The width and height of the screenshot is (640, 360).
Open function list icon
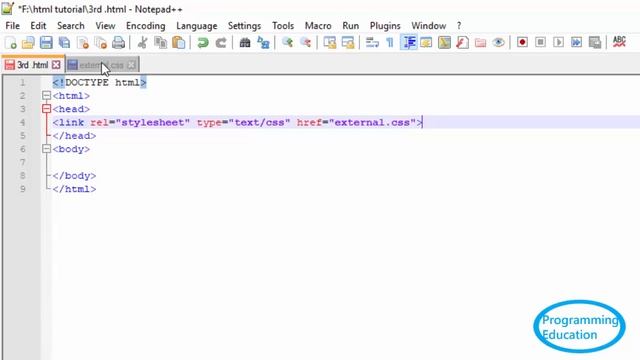(x=462, y=42)
